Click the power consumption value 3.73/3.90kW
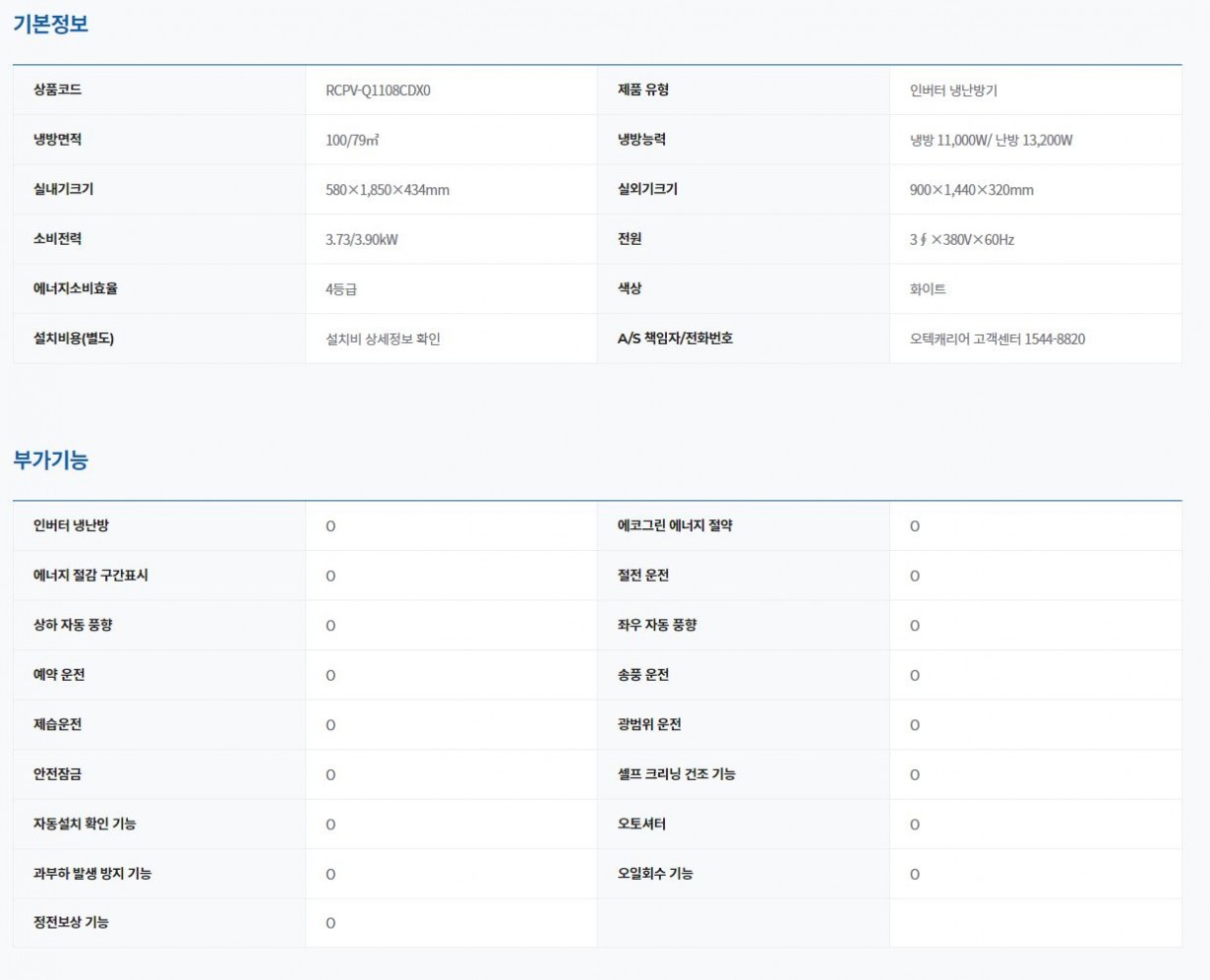Screen dimensions: 1210x980 pos(361,239)
